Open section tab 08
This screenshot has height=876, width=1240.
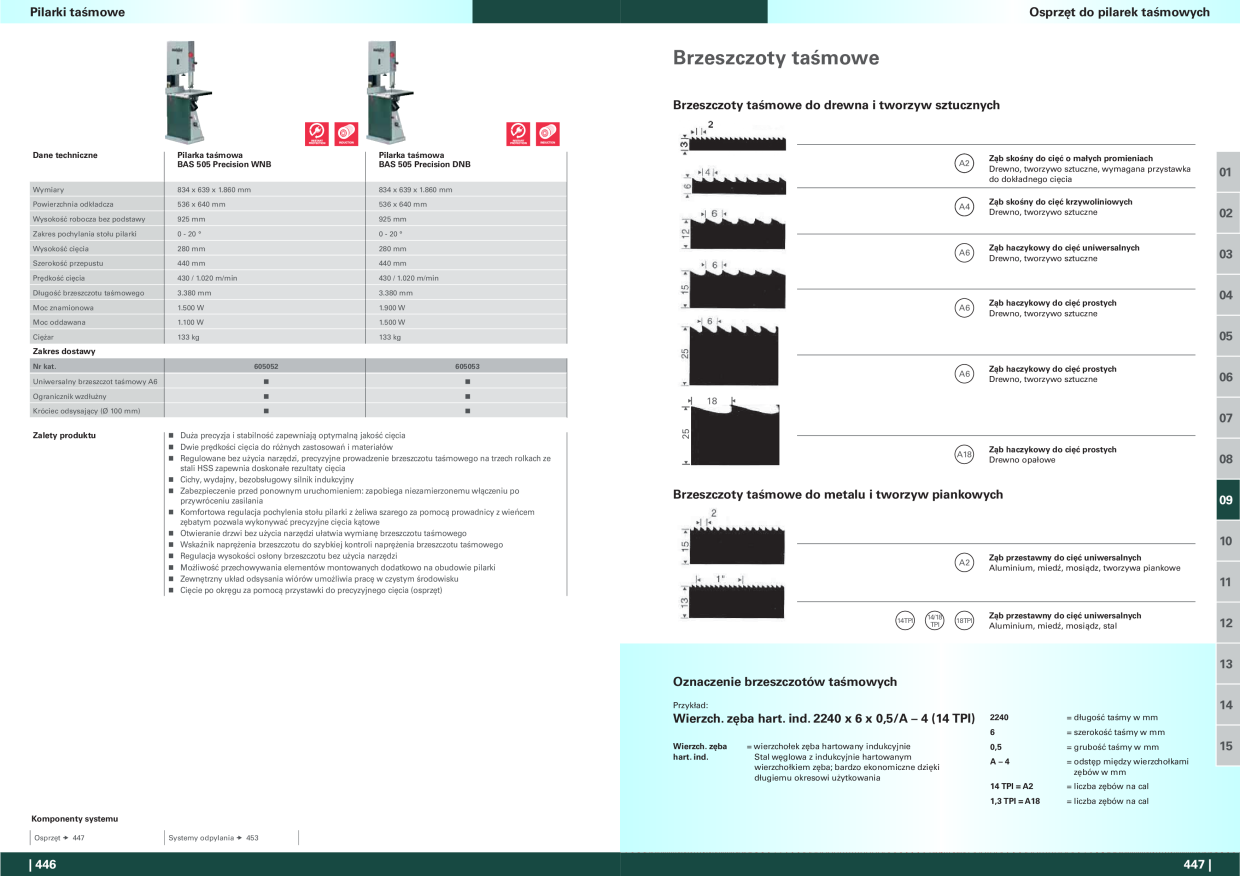point(1227,459)
